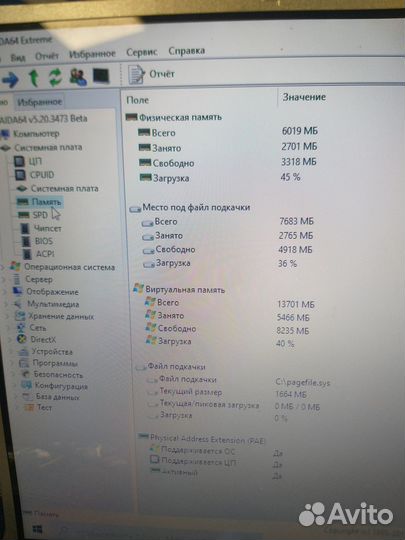The image size is (405, 540).
Task: Click the SPD memory module icon
Action: pos(24,215)
